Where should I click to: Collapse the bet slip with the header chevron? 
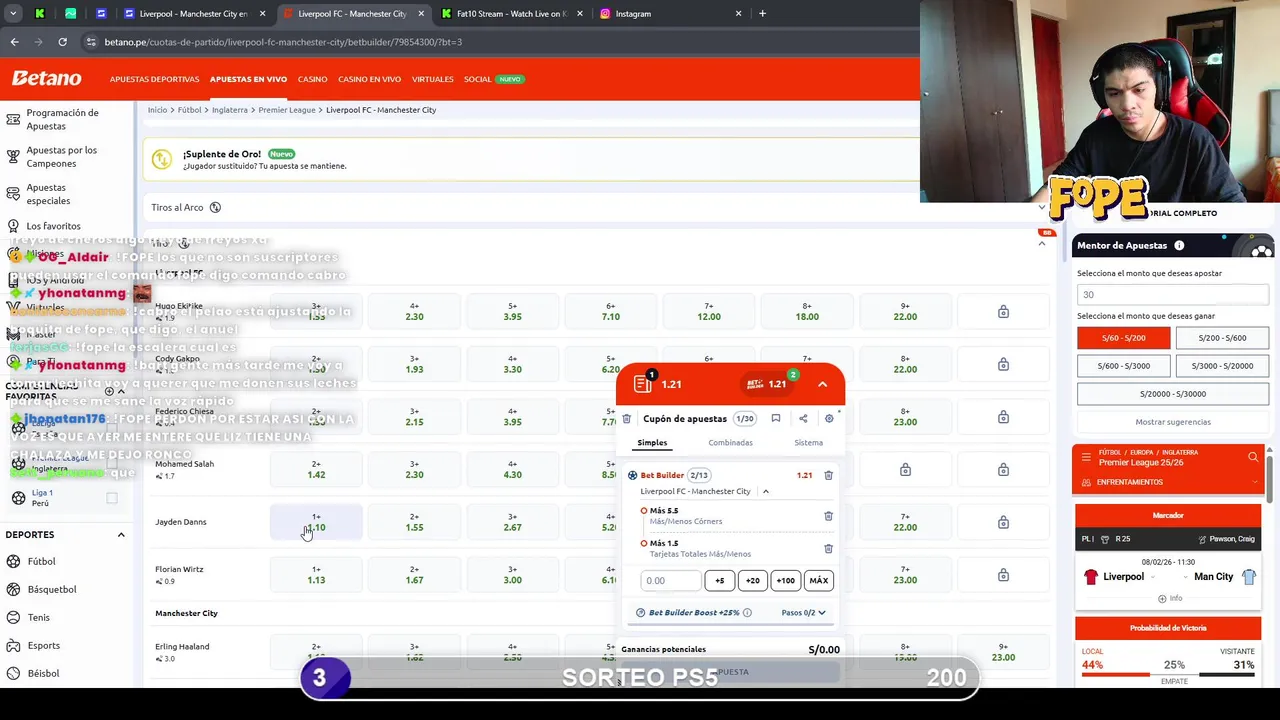point(822,384)
